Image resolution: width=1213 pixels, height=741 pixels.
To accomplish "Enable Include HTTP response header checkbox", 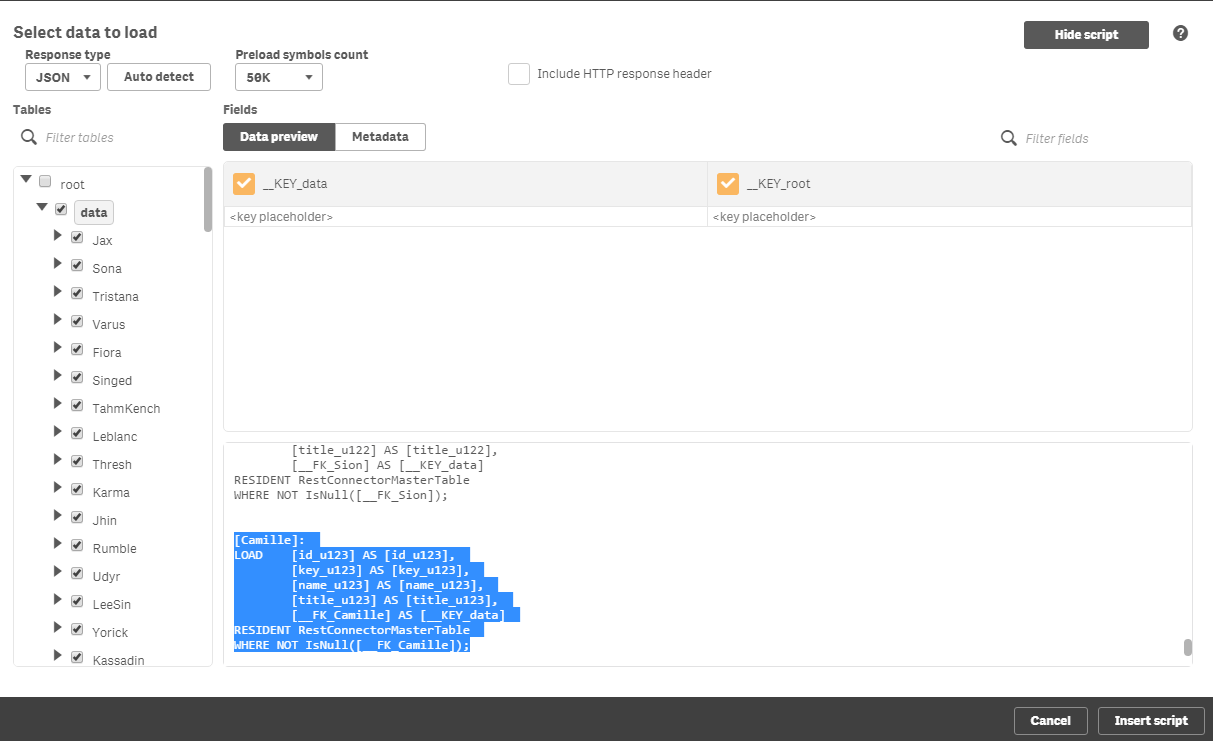I will (x=519, y=74).
